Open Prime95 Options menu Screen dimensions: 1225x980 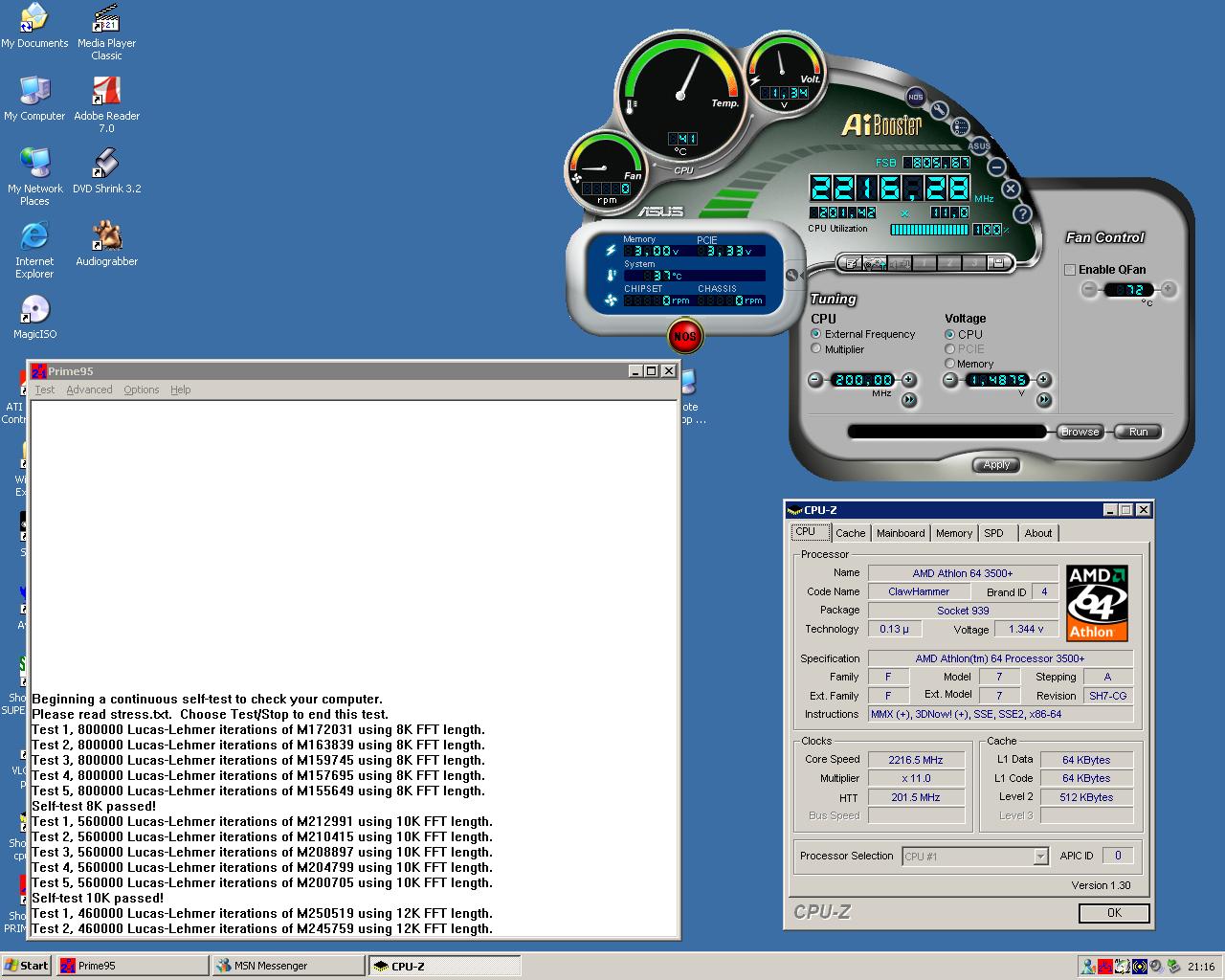142,390
